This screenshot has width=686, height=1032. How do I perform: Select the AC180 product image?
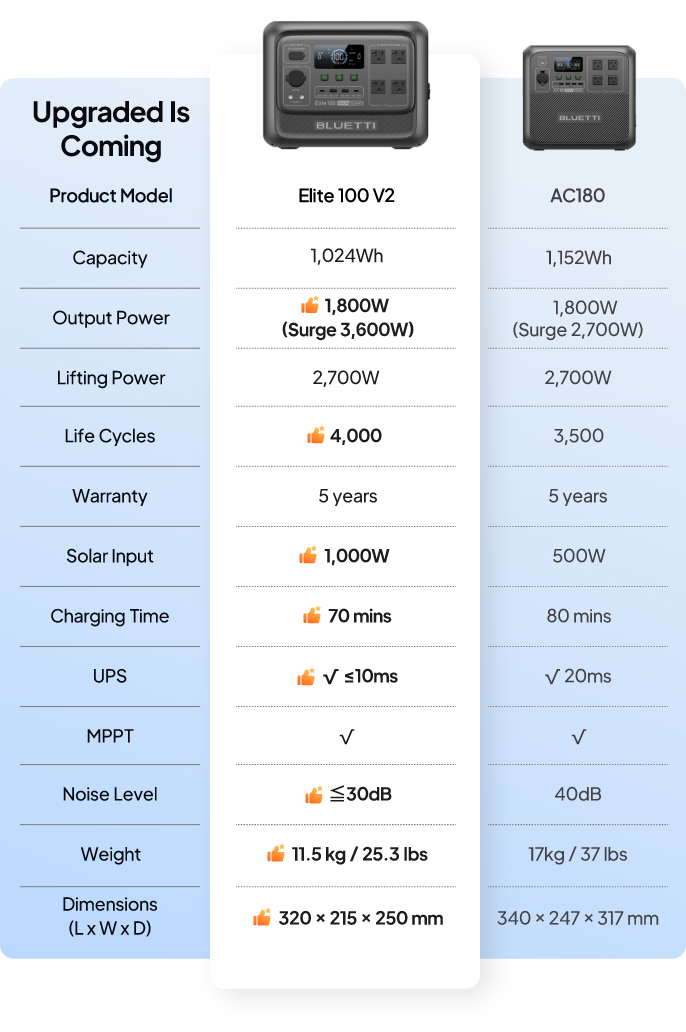tap(579, 97)
